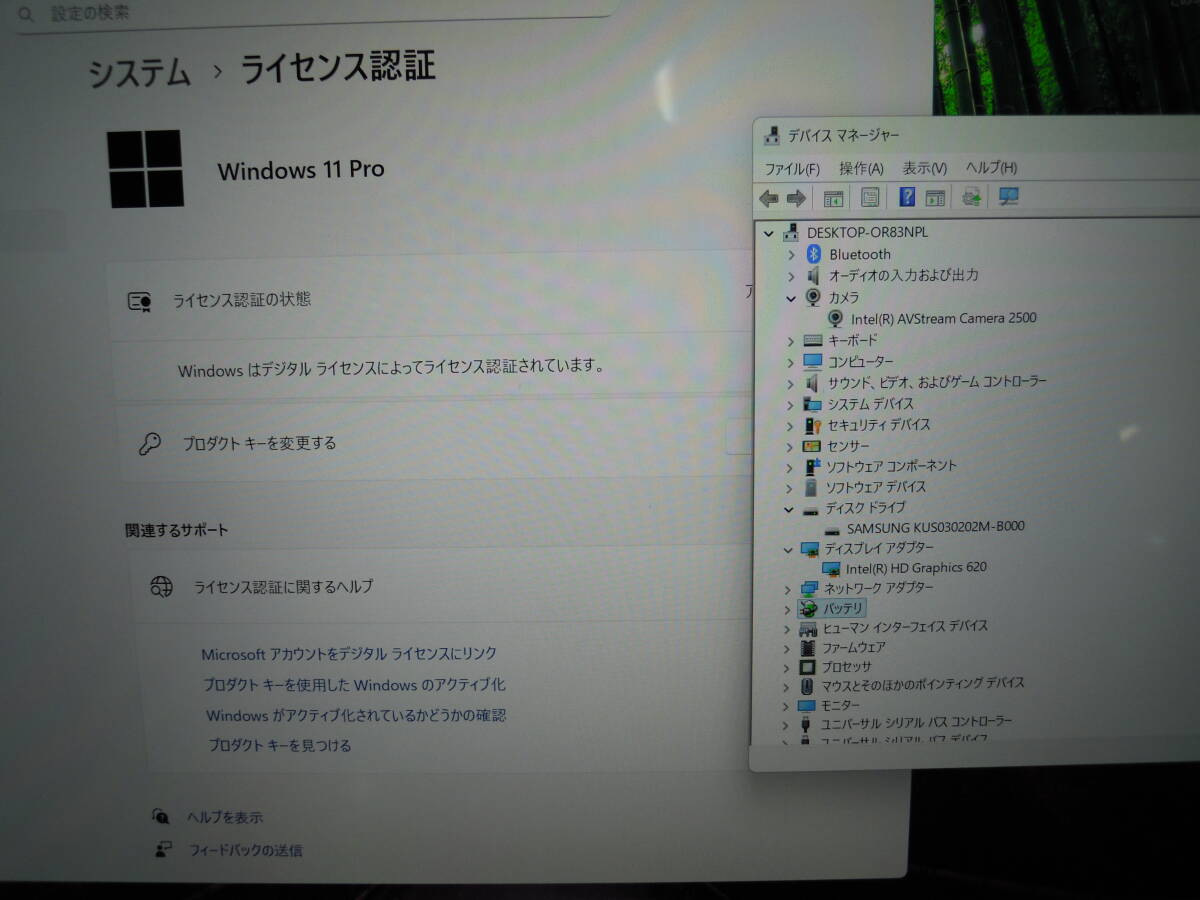Click the blue Help question mark icon
This screenshot has height=900, width=1200.
(x=907, y=197)
